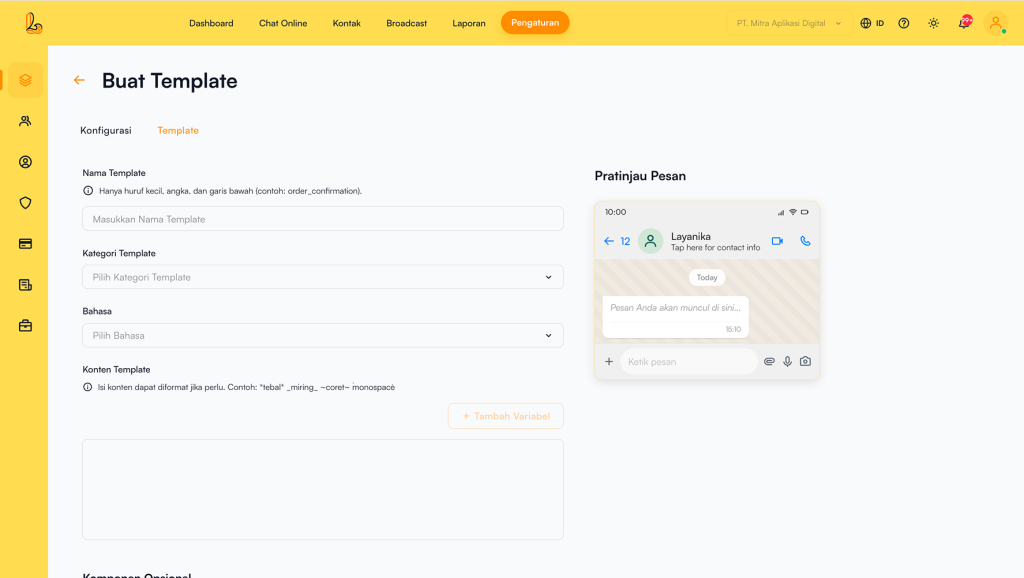This screenshot has height=578, width=1024.
Task: Toggle the light/dark theme sun icon
Action: tap(933, 23)
